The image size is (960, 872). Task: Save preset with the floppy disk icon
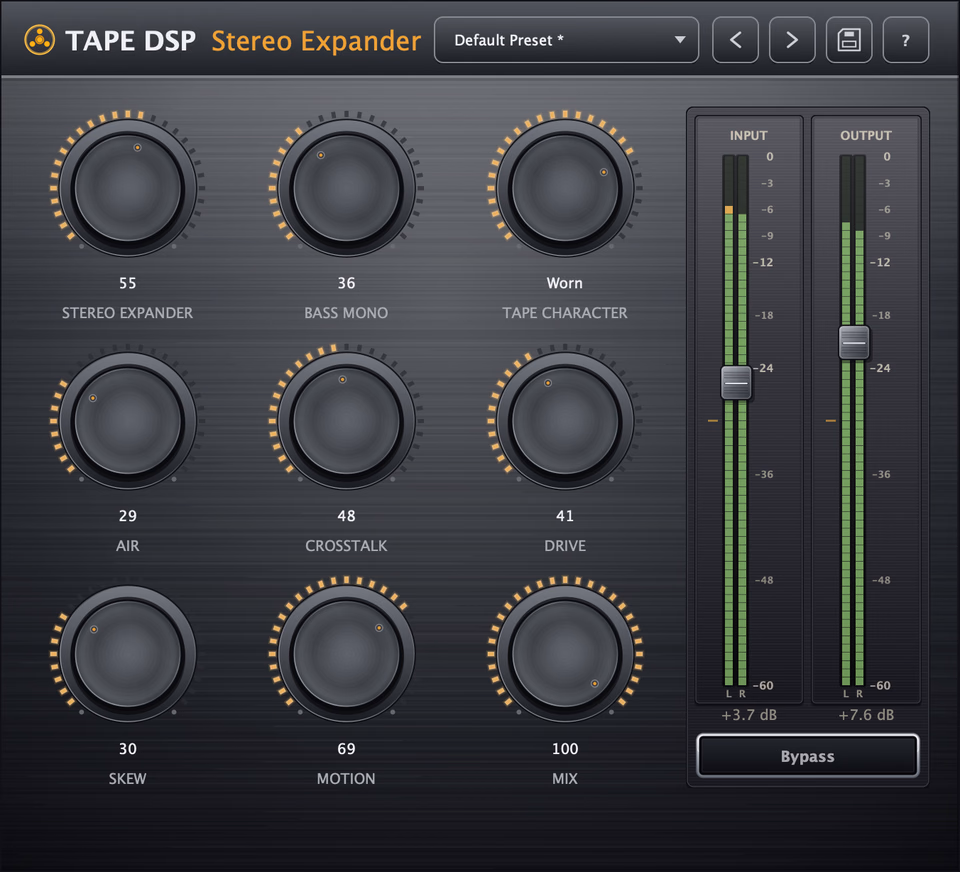(x=849, y=40)
